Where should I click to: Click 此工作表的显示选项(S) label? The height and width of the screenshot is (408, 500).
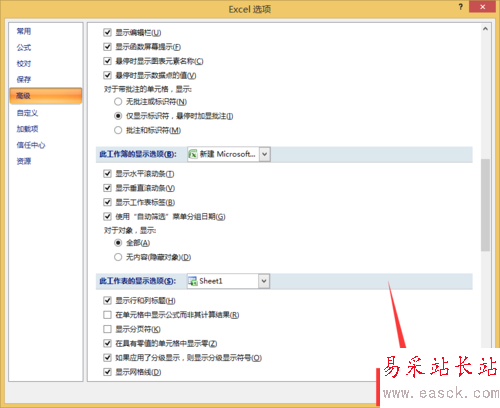[138, 281]
